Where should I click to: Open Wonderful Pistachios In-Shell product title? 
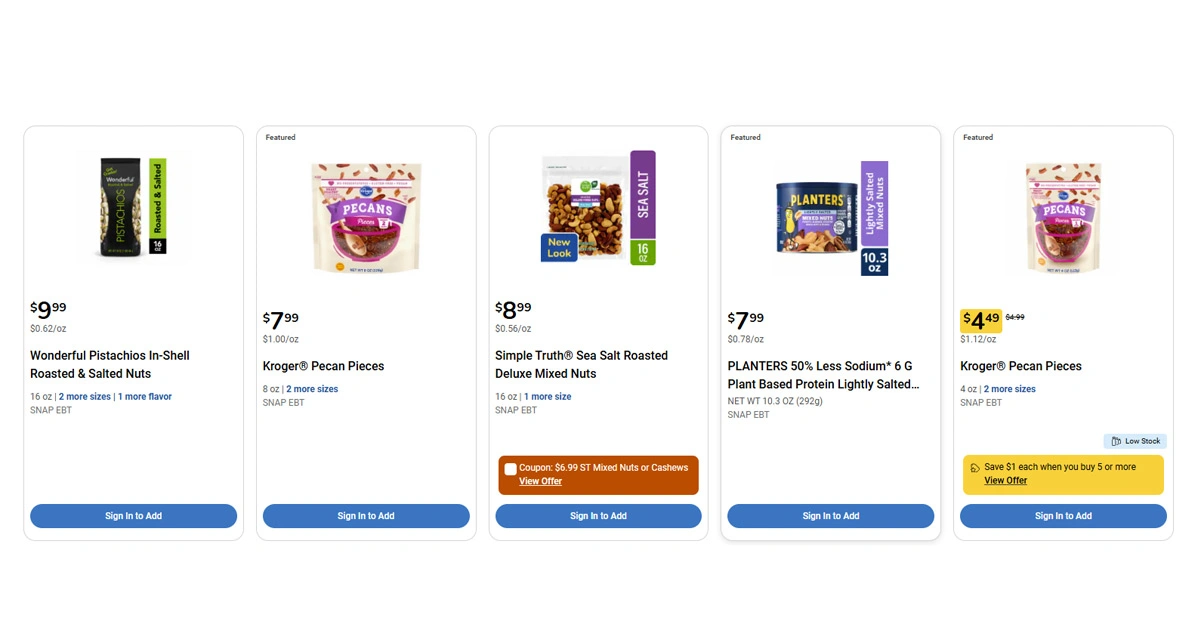coord(110,364)
